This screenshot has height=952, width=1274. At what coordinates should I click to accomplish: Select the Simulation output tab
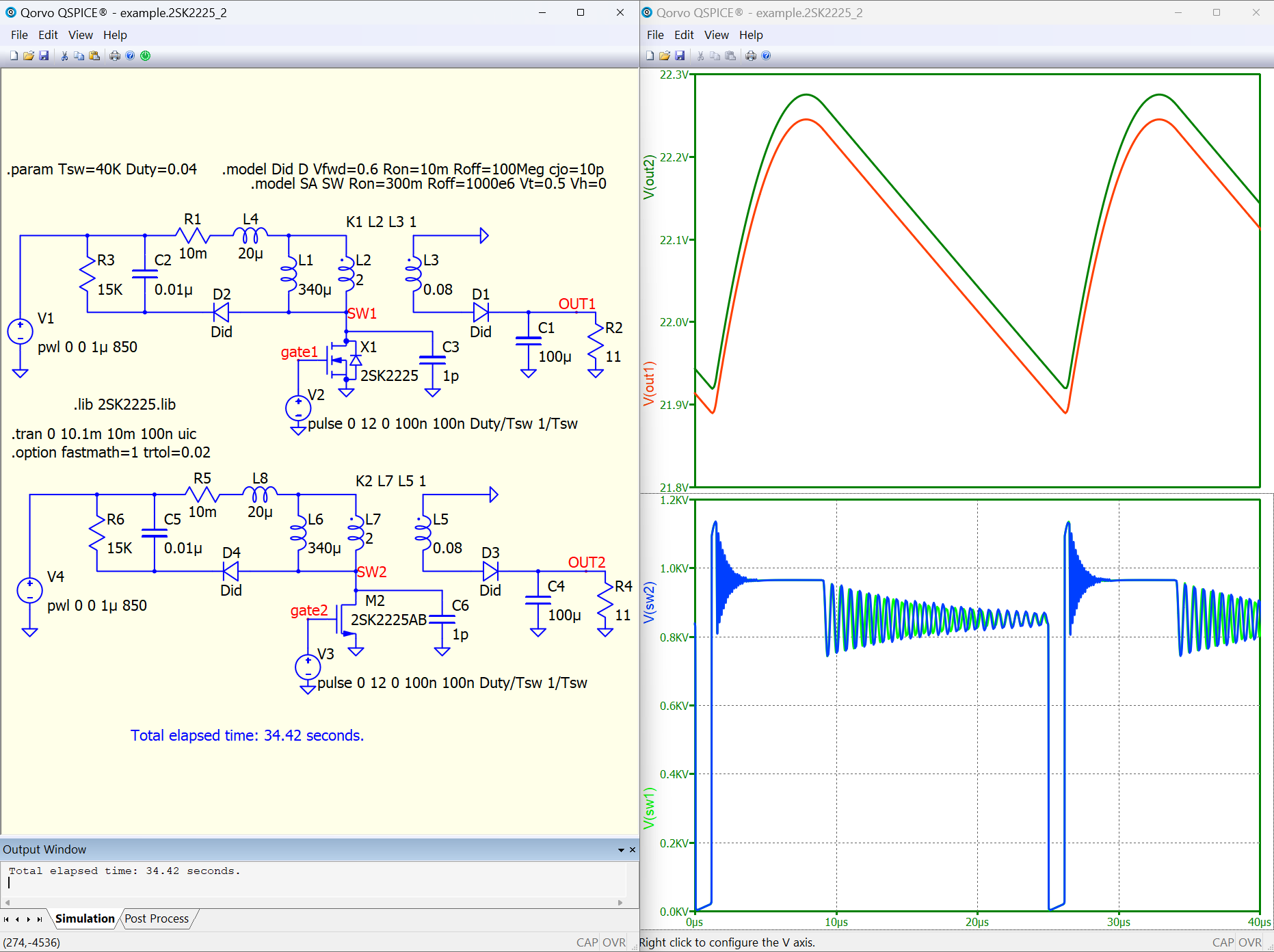(x=85, y=918)
